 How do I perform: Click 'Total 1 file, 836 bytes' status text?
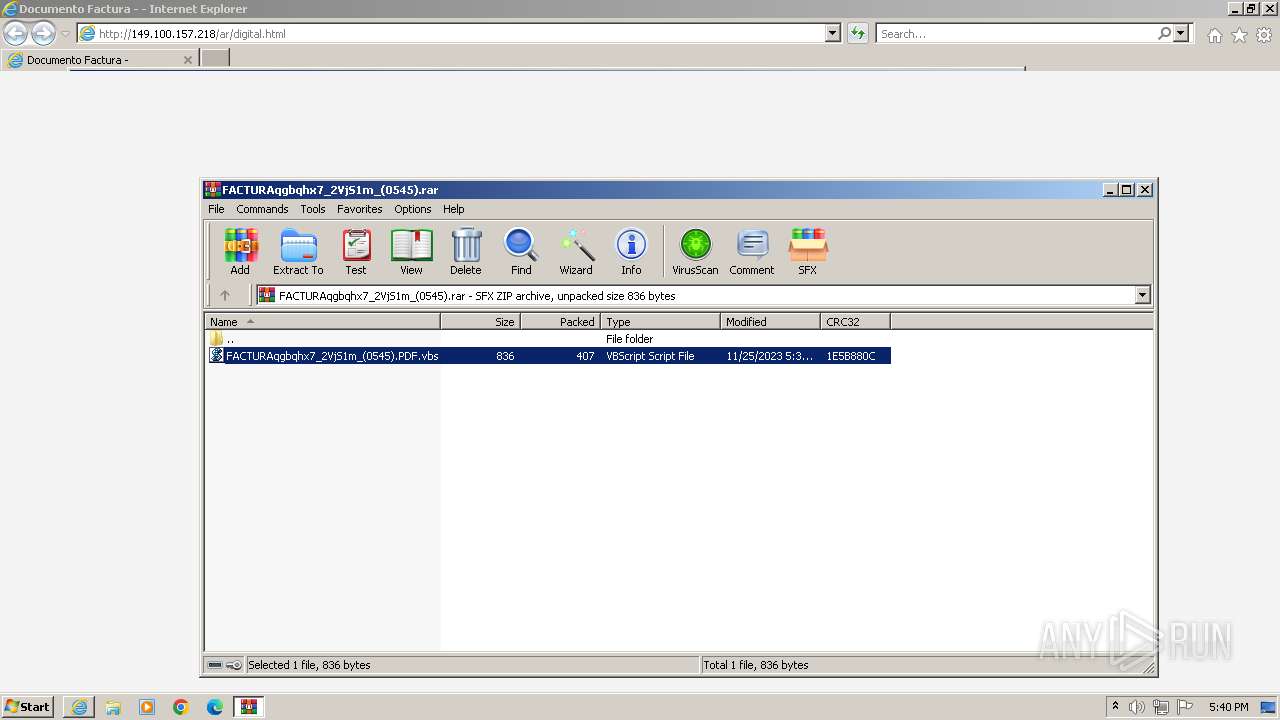pos(756,665)
